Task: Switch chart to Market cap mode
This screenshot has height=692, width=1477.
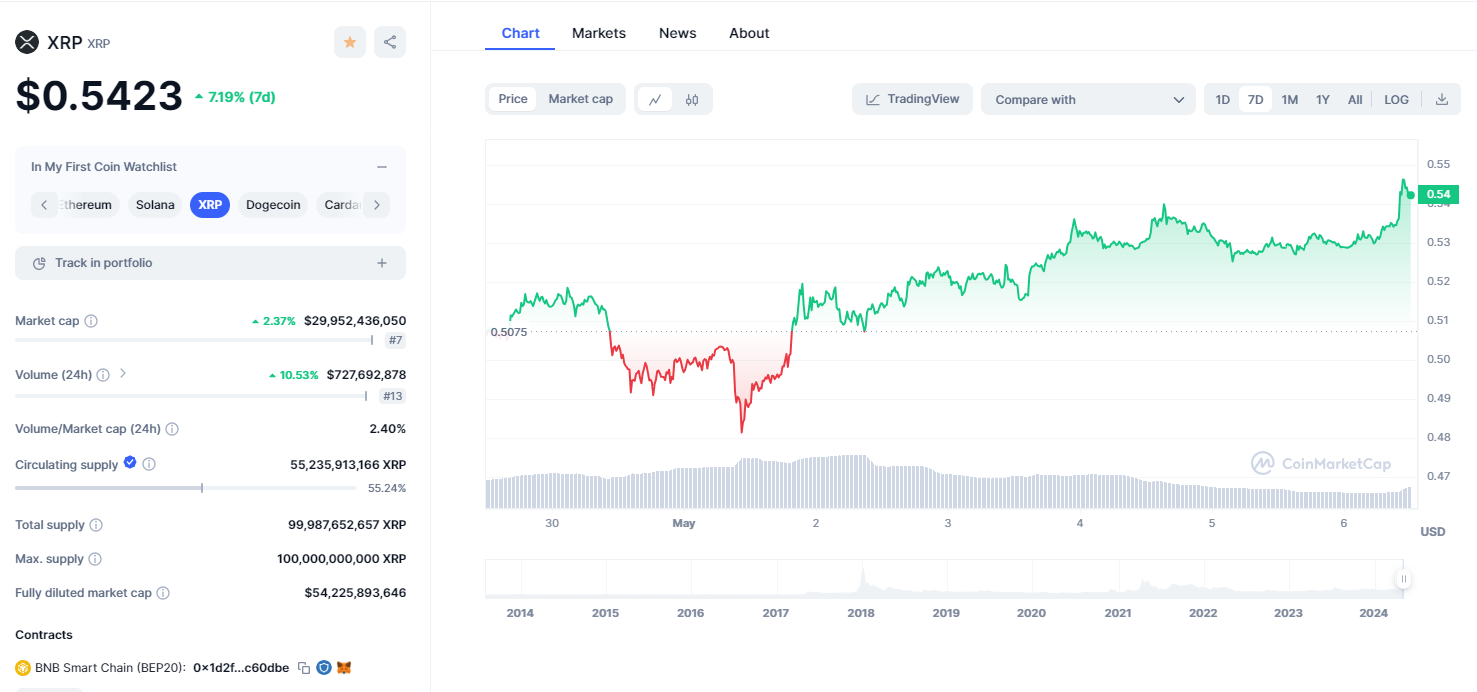Action: (x=581, y=99)
